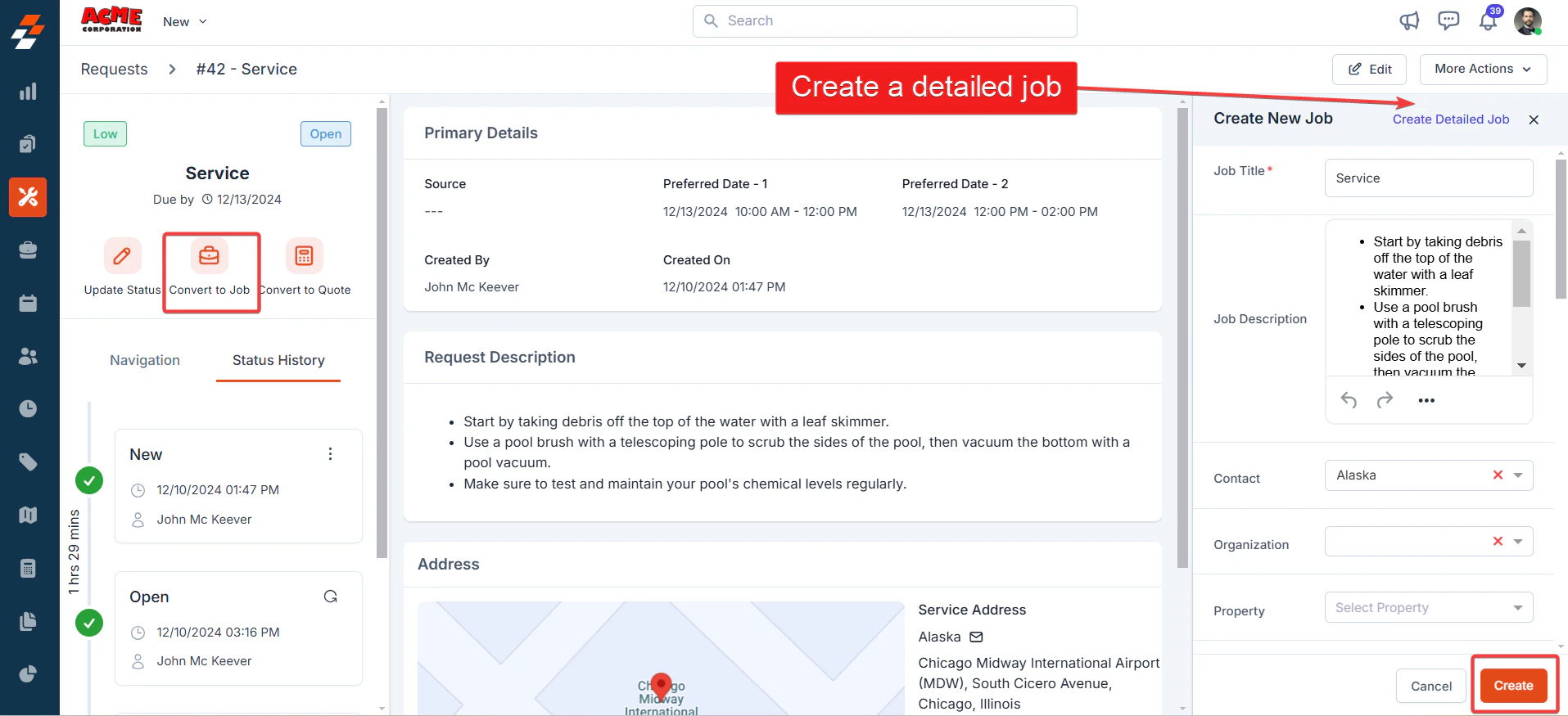Viewport: 1568px width, 716px height.
Task: Clear the Alaska contact selection
Action: click(x=1498, y=475)
